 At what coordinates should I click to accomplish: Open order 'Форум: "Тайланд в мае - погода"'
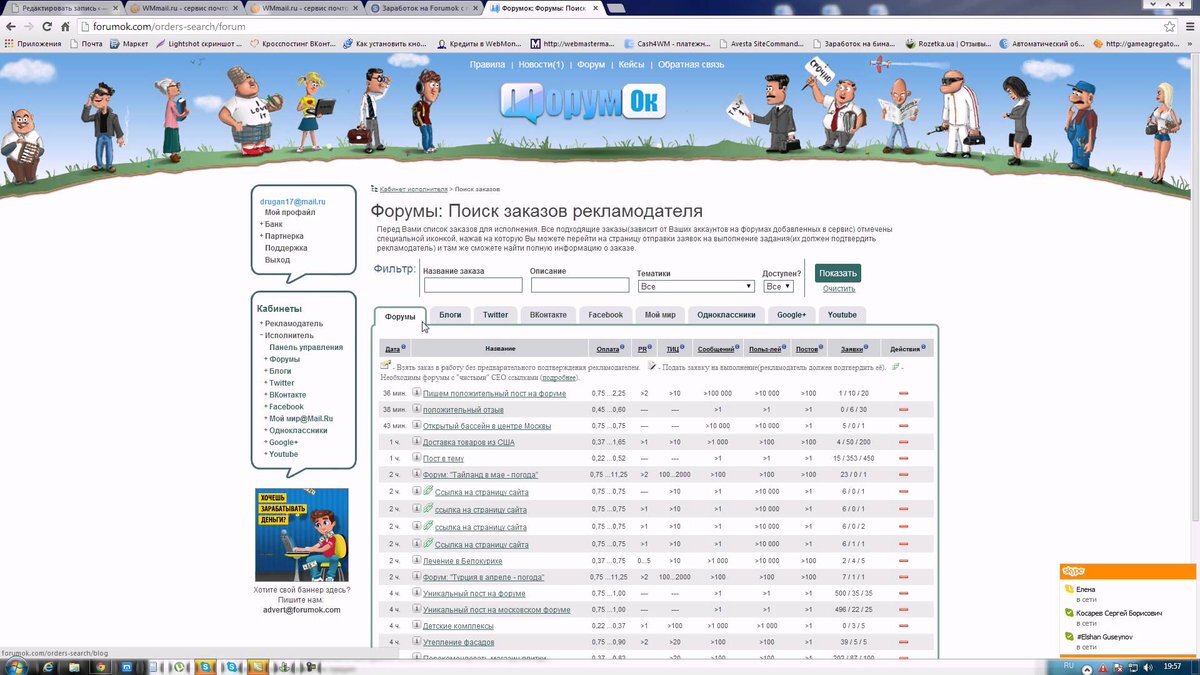click(x=481, y=475)
